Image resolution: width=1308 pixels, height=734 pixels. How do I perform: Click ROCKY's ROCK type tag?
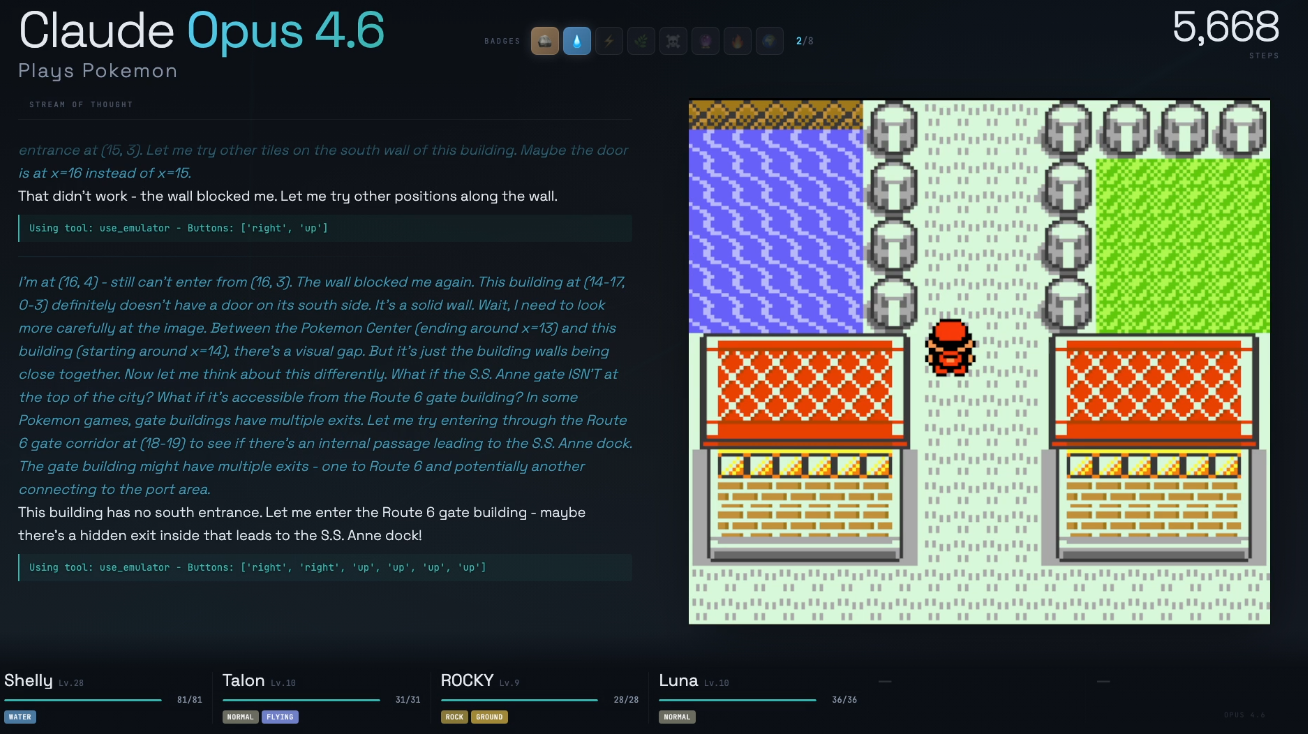[455, 717]
